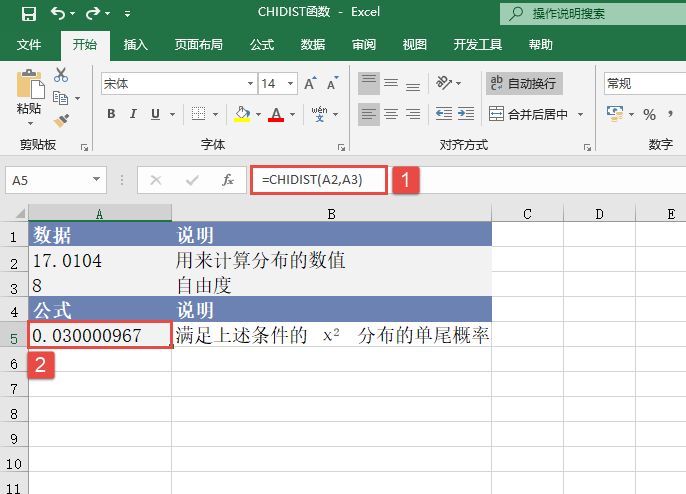Select the Format Painter brush
This screenshot has width=686, height=494.
[61, 120]
